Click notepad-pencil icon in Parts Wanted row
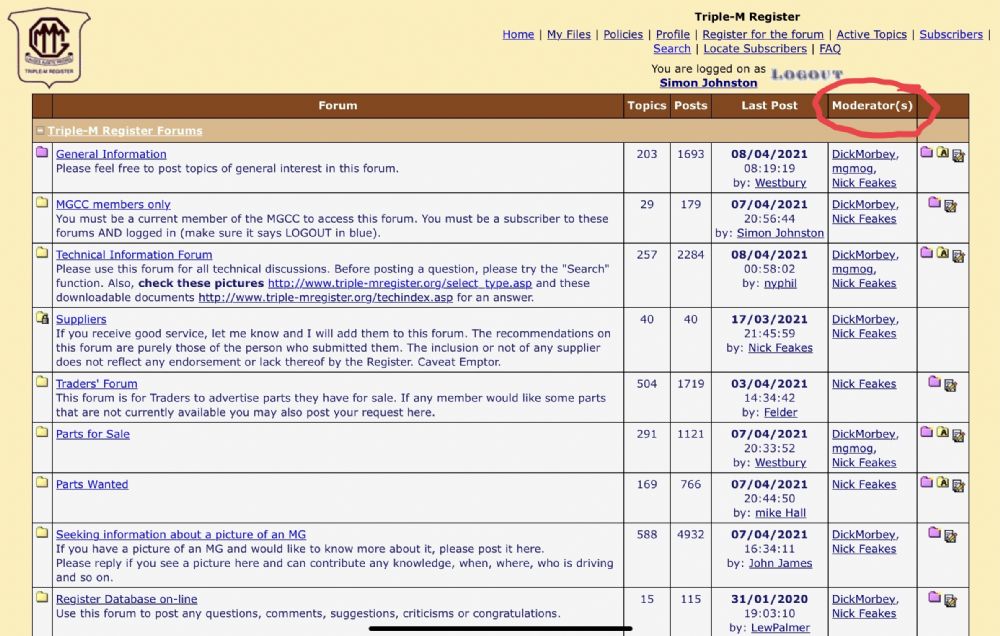The image size is (1000, 636). (958, 485)
